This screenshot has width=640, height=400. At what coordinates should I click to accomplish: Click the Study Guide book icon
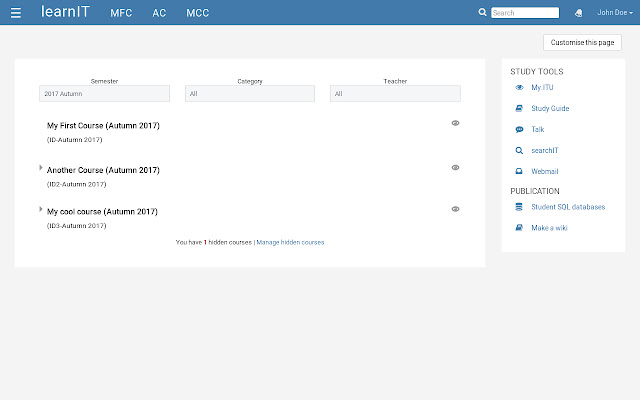pyautogui.click(x=519, y=109)
